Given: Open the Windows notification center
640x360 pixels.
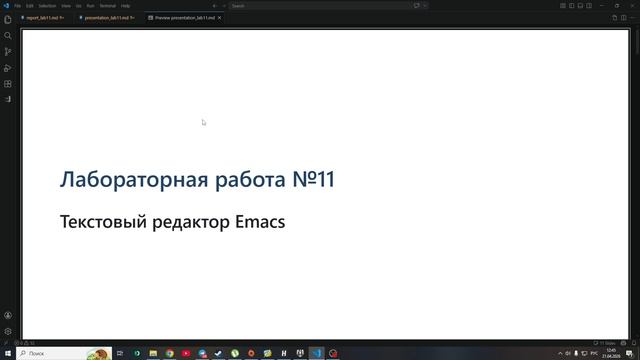Looking at the screenshot, I should (x=629, y=353).
